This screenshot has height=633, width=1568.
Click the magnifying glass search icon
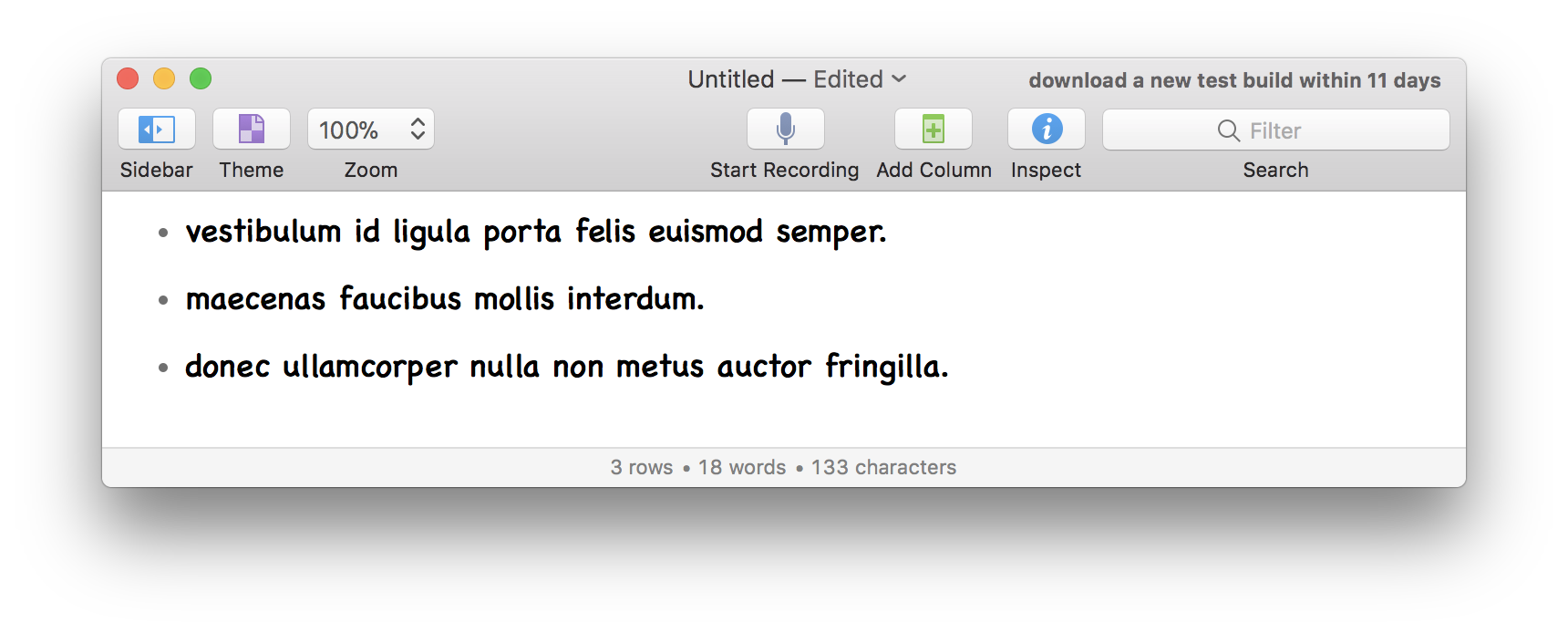[x=1228, y=130]
